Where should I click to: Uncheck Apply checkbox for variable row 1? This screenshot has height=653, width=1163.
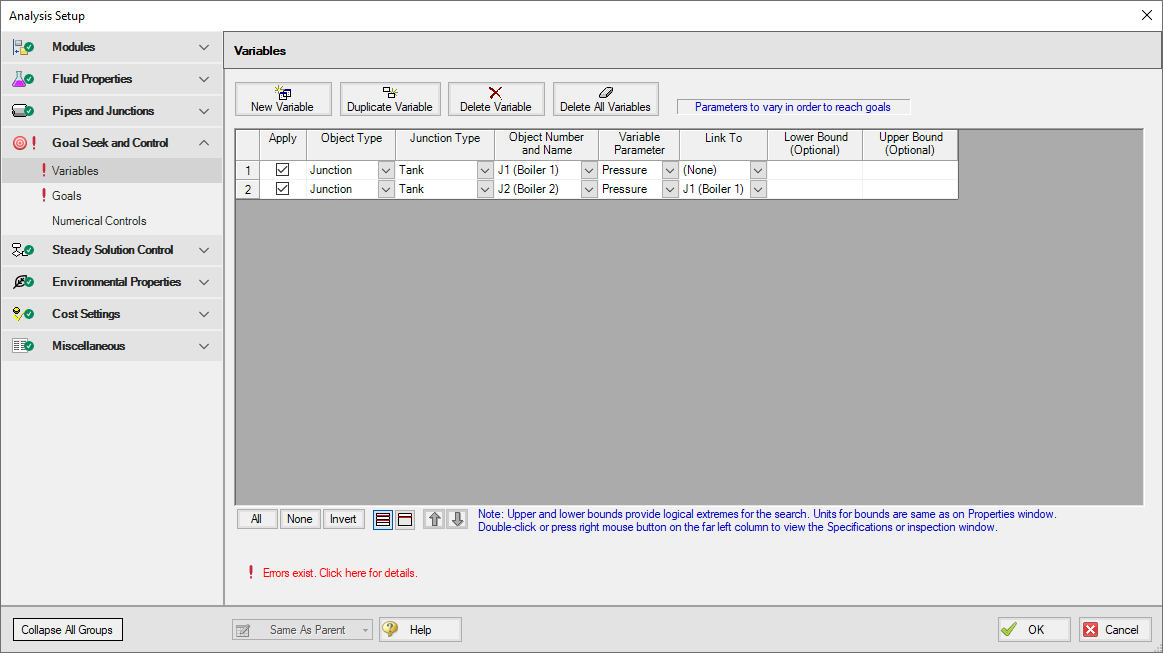pos(283,170)
